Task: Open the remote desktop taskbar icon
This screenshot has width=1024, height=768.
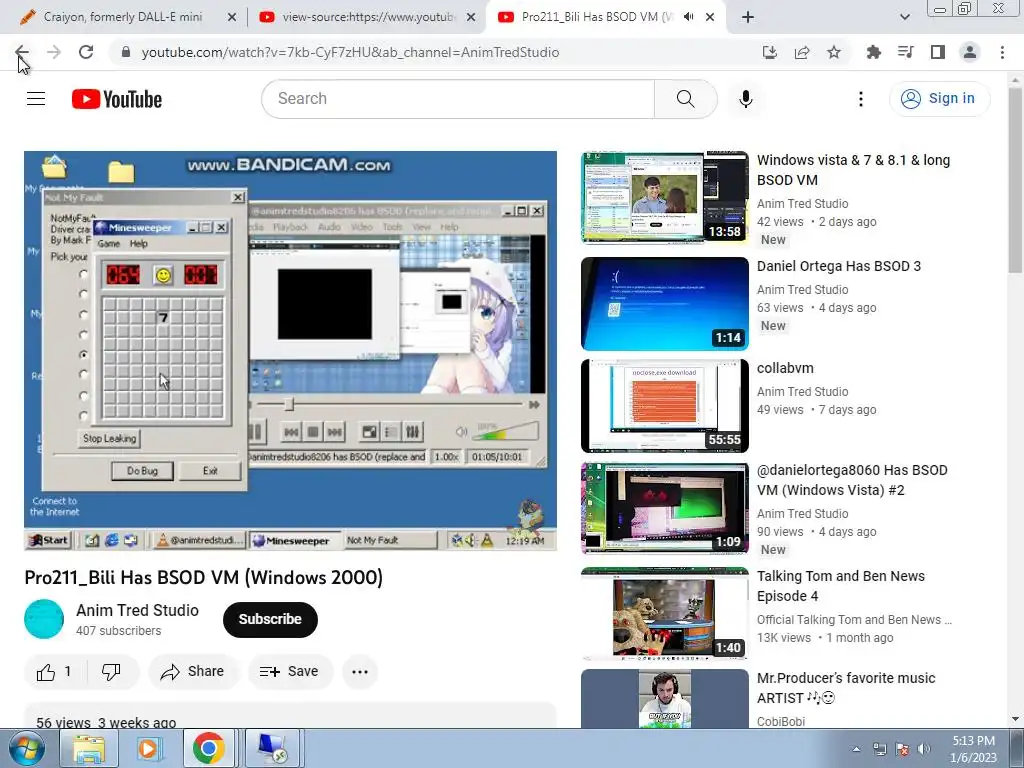Action: click(272, 748)
